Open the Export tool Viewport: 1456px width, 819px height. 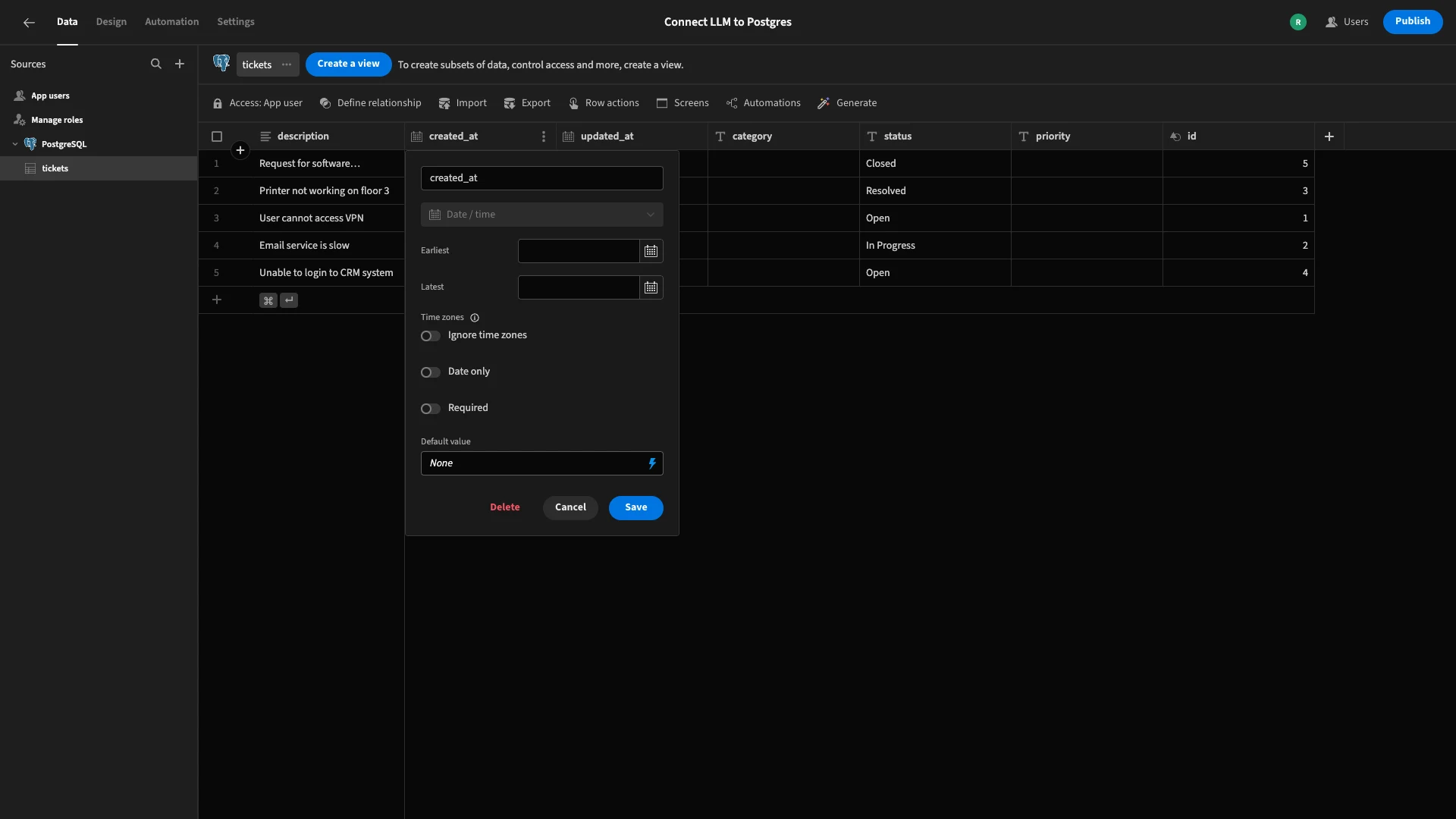527,103
